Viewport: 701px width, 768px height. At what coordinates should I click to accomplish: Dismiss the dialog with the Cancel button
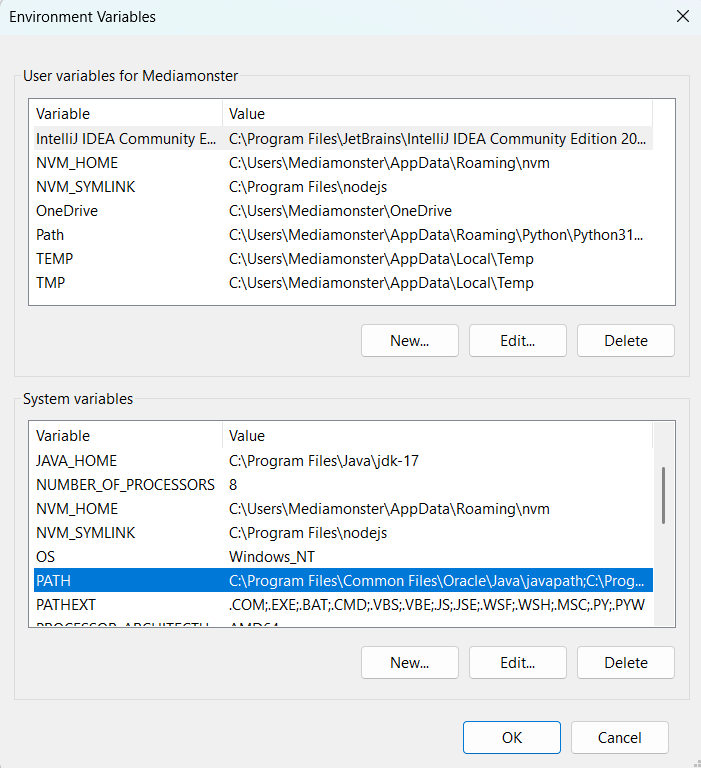click(x=620, y=737)
